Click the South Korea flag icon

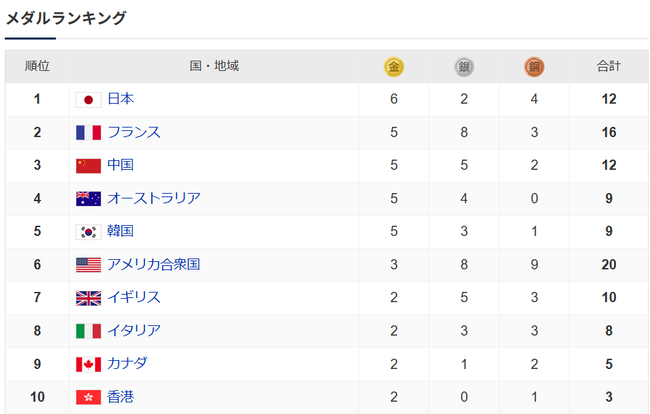88,232
